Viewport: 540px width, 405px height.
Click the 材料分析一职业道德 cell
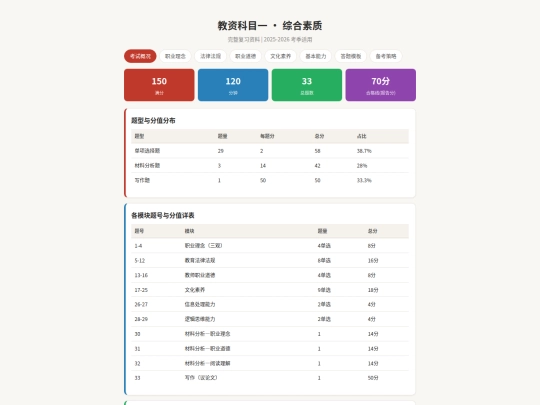207,349
